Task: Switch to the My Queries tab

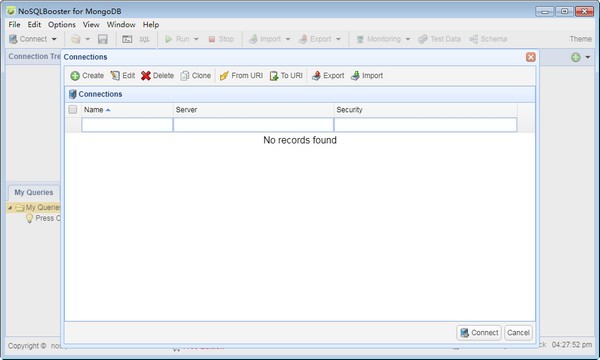Action: [34, 192]
